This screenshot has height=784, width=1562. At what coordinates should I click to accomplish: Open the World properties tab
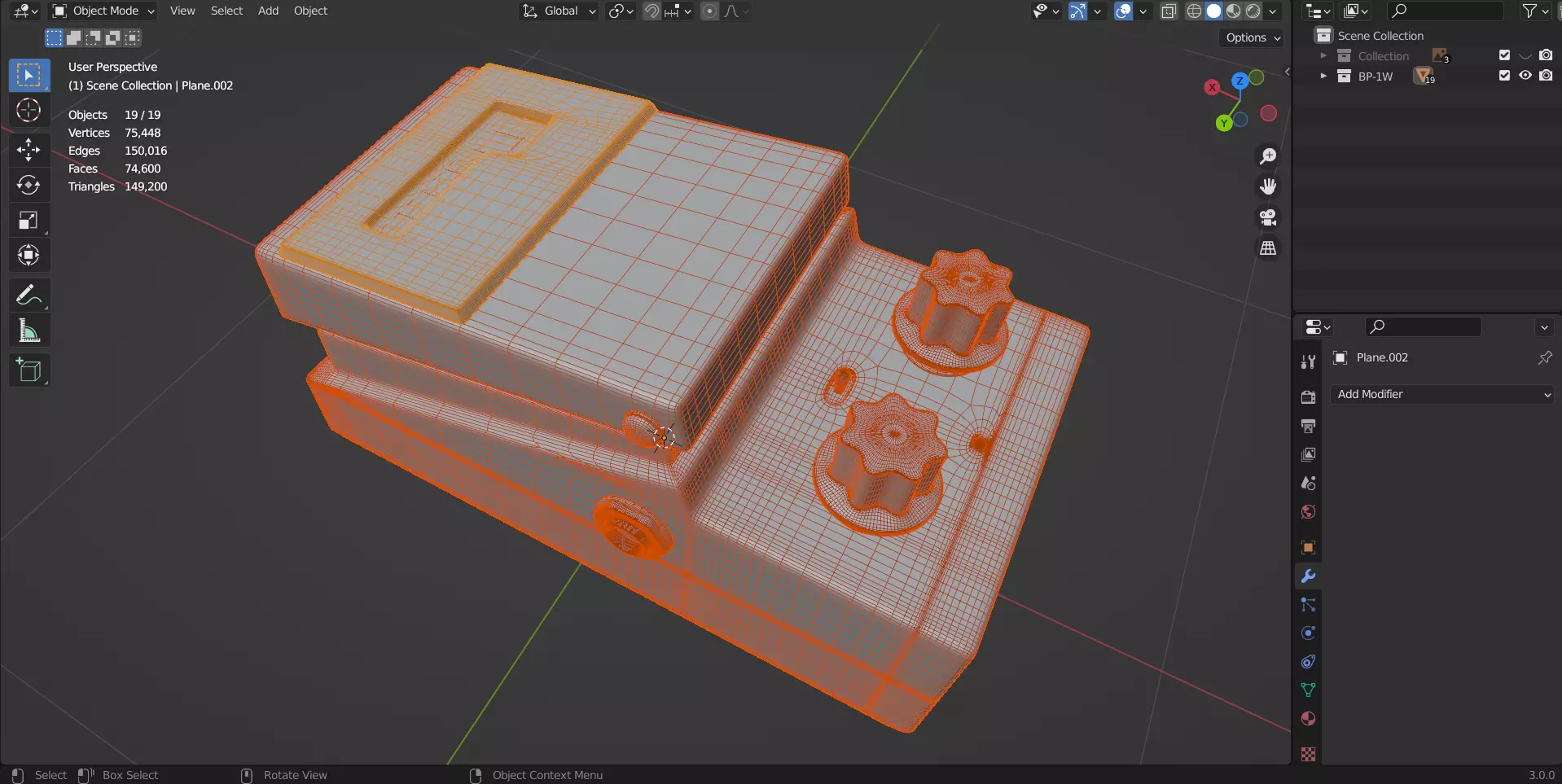1308,511
